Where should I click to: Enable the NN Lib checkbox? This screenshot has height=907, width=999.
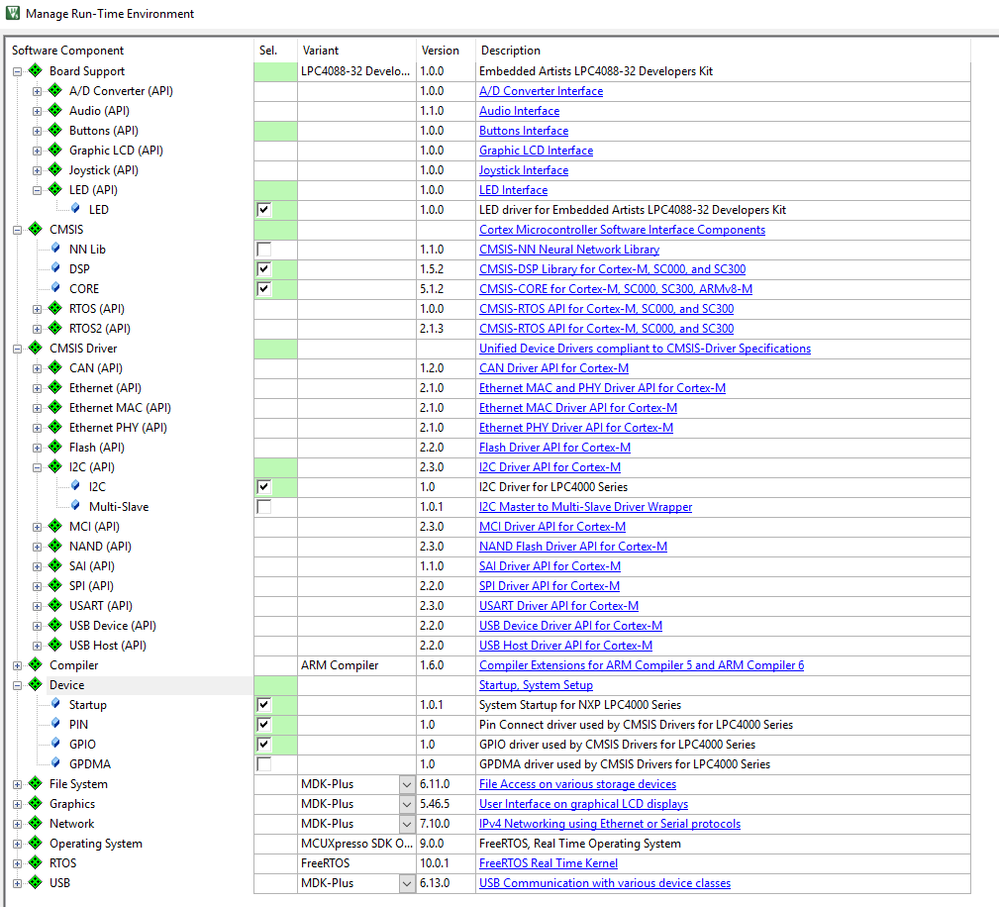[x=264, y=249]
